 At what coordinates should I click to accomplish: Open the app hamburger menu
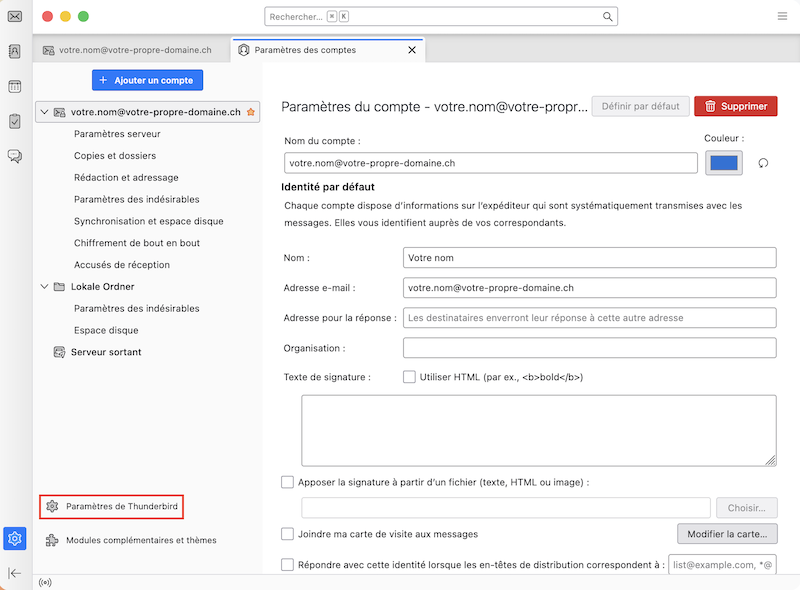click(782, 16)
